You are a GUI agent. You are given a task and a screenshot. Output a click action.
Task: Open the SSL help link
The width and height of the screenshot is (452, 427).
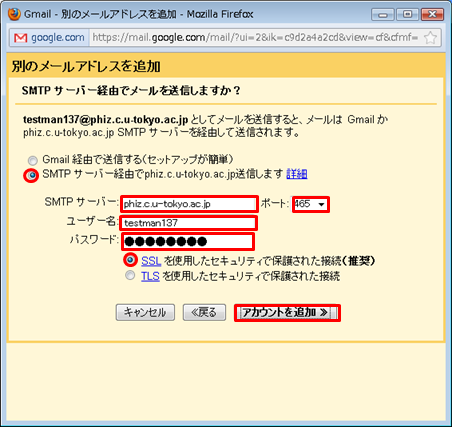point(151,261)
